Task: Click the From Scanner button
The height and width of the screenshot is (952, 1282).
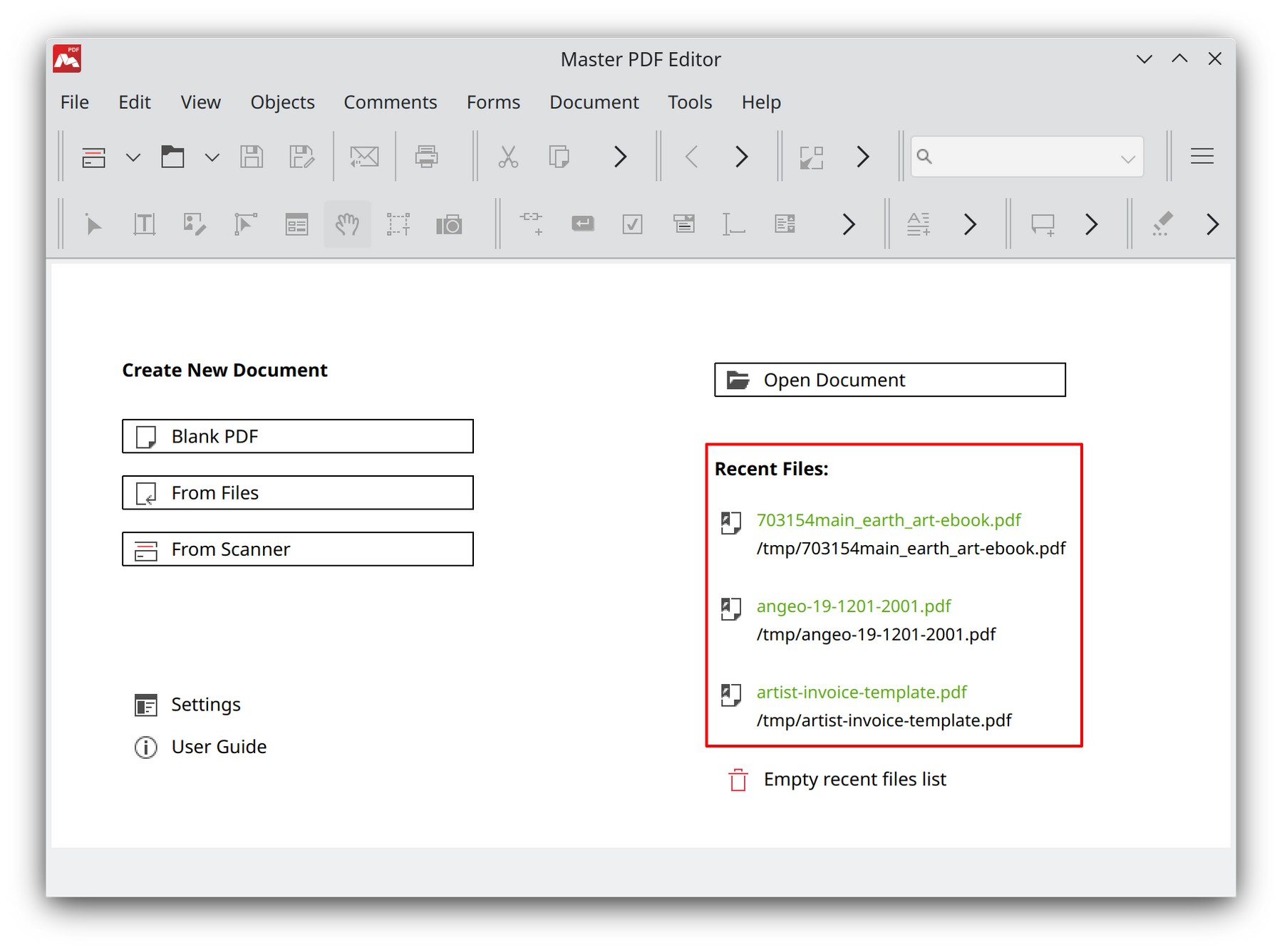Action: click(298, 549)
